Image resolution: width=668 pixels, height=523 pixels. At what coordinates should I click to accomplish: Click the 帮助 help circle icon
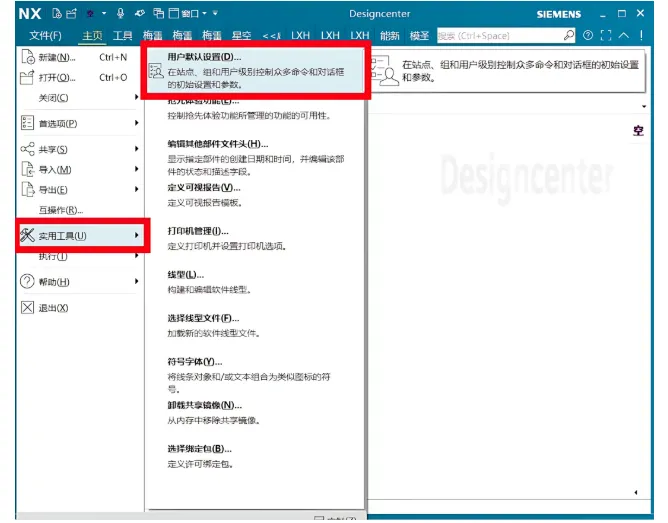[27, 282]
